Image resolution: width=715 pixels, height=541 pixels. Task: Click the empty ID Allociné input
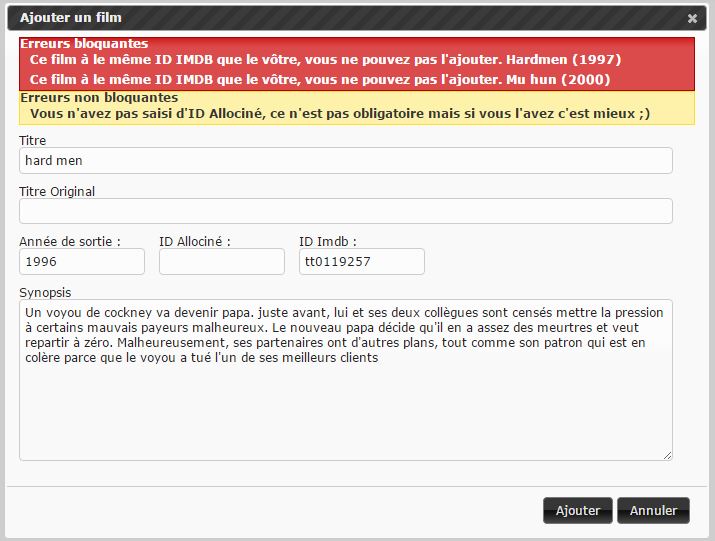pyautogui.click(x=222, y=261)
